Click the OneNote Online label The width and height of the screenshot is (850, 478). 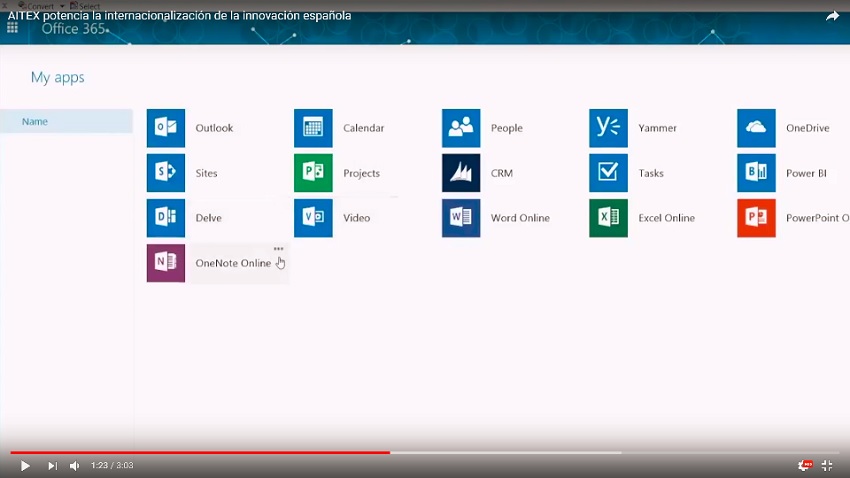(233, 263)
